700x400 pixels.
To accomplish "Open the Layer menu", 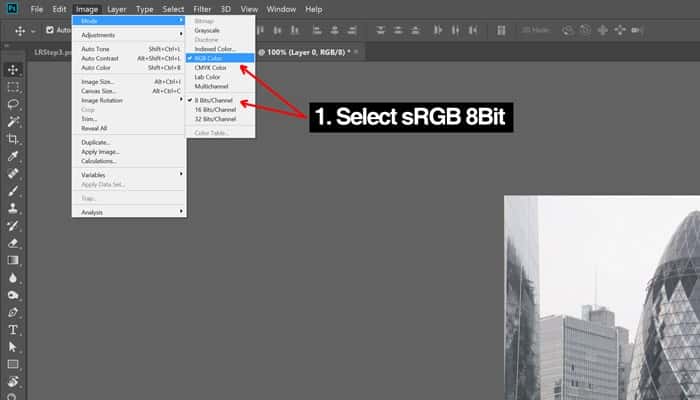I will point(117,9).
